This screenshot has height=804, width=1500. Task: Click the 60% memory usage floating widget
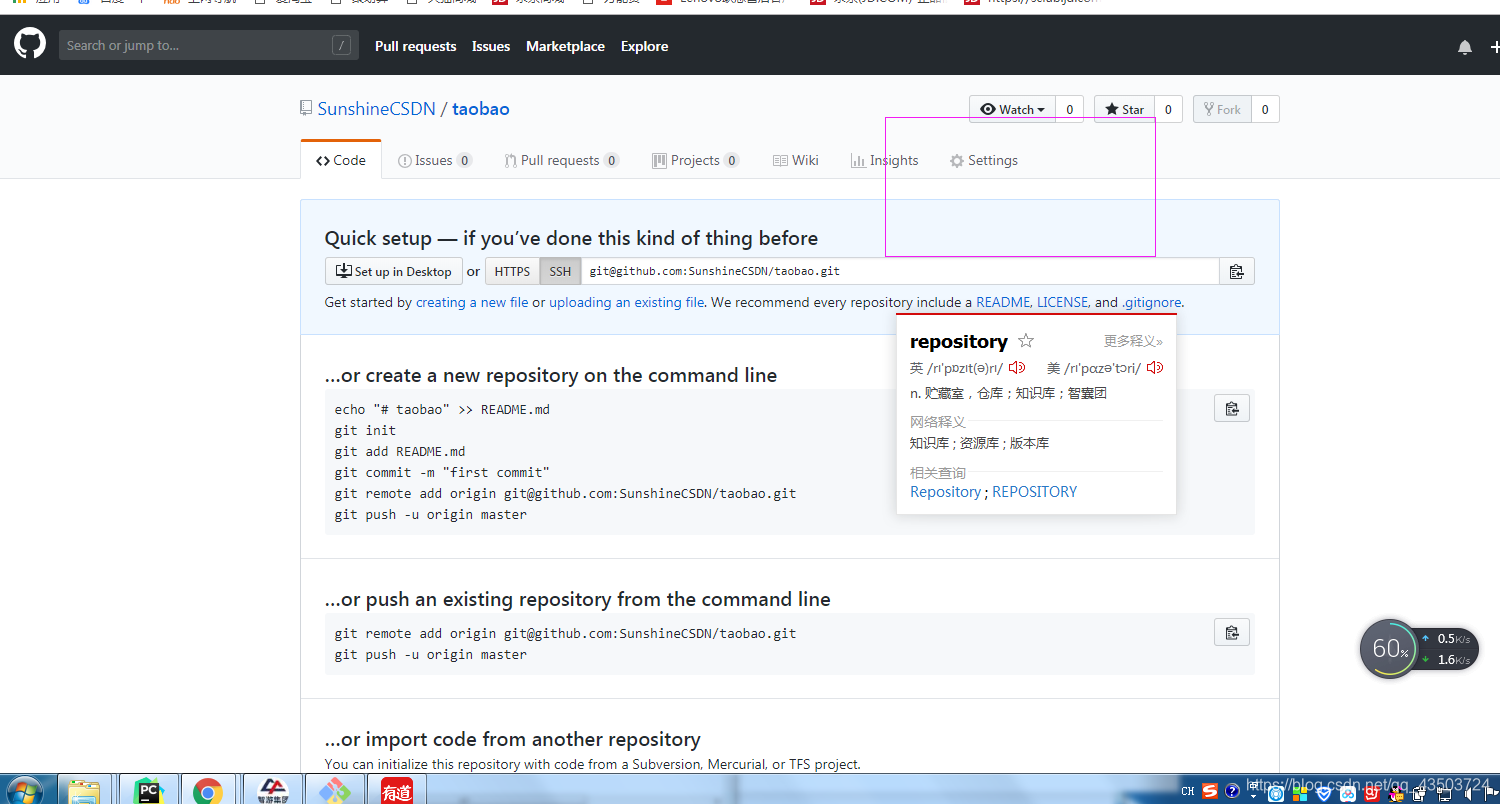pos(1390,649)
